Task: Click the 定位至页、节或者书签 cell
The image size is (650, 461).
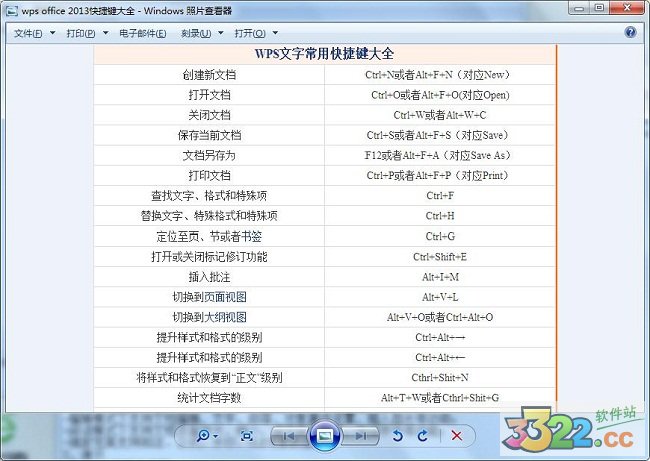Action: (x=209, y=236)
